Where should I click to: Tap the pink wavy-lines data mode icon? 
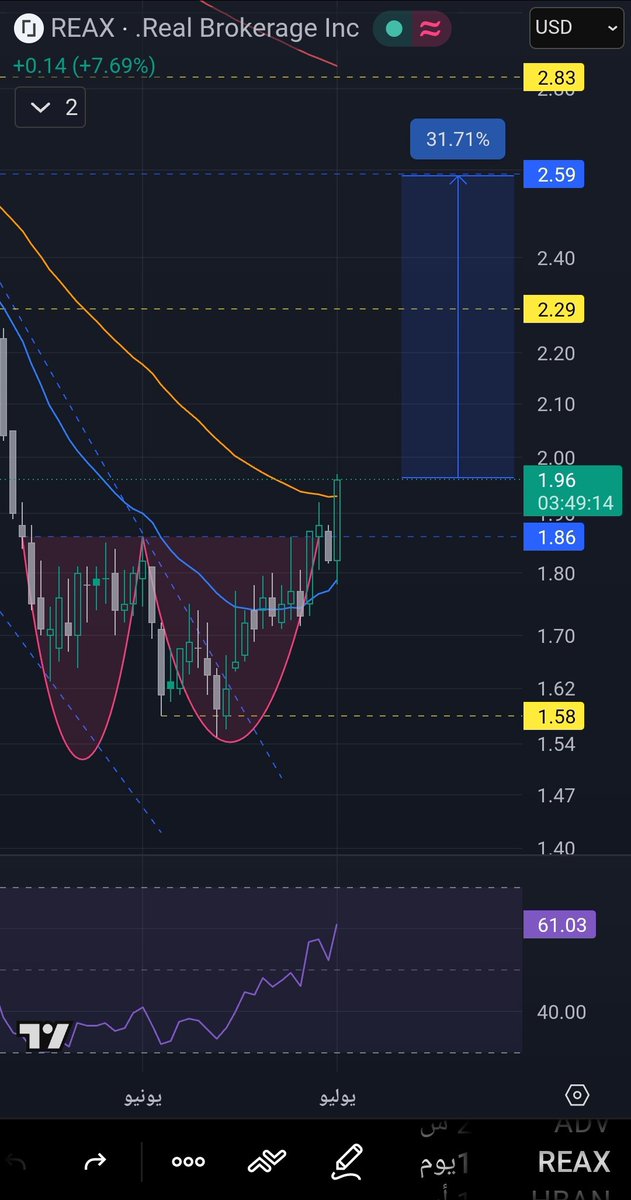pyautogui.click(x=430, y=29)
